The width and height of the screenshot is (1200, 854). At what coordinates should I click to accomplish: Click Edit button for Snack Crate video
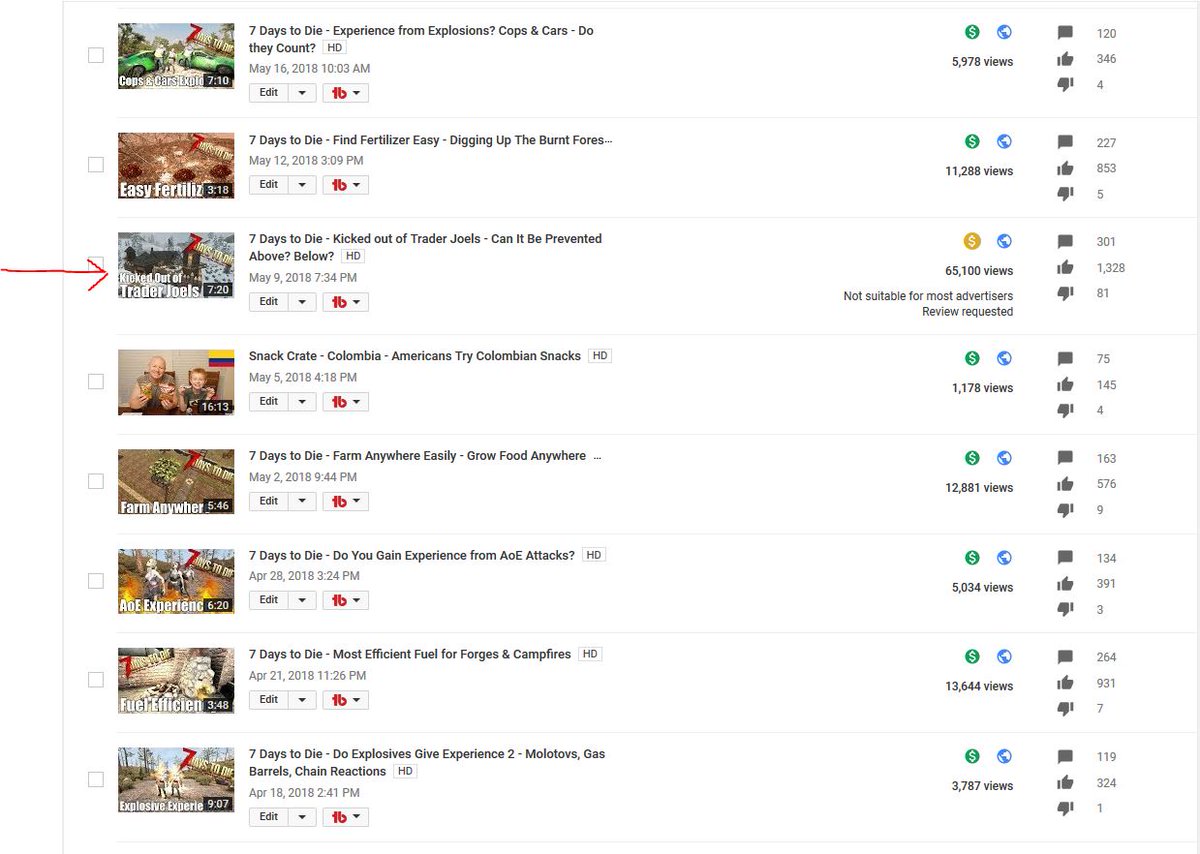pyautogui.click(x=269, y=402)
